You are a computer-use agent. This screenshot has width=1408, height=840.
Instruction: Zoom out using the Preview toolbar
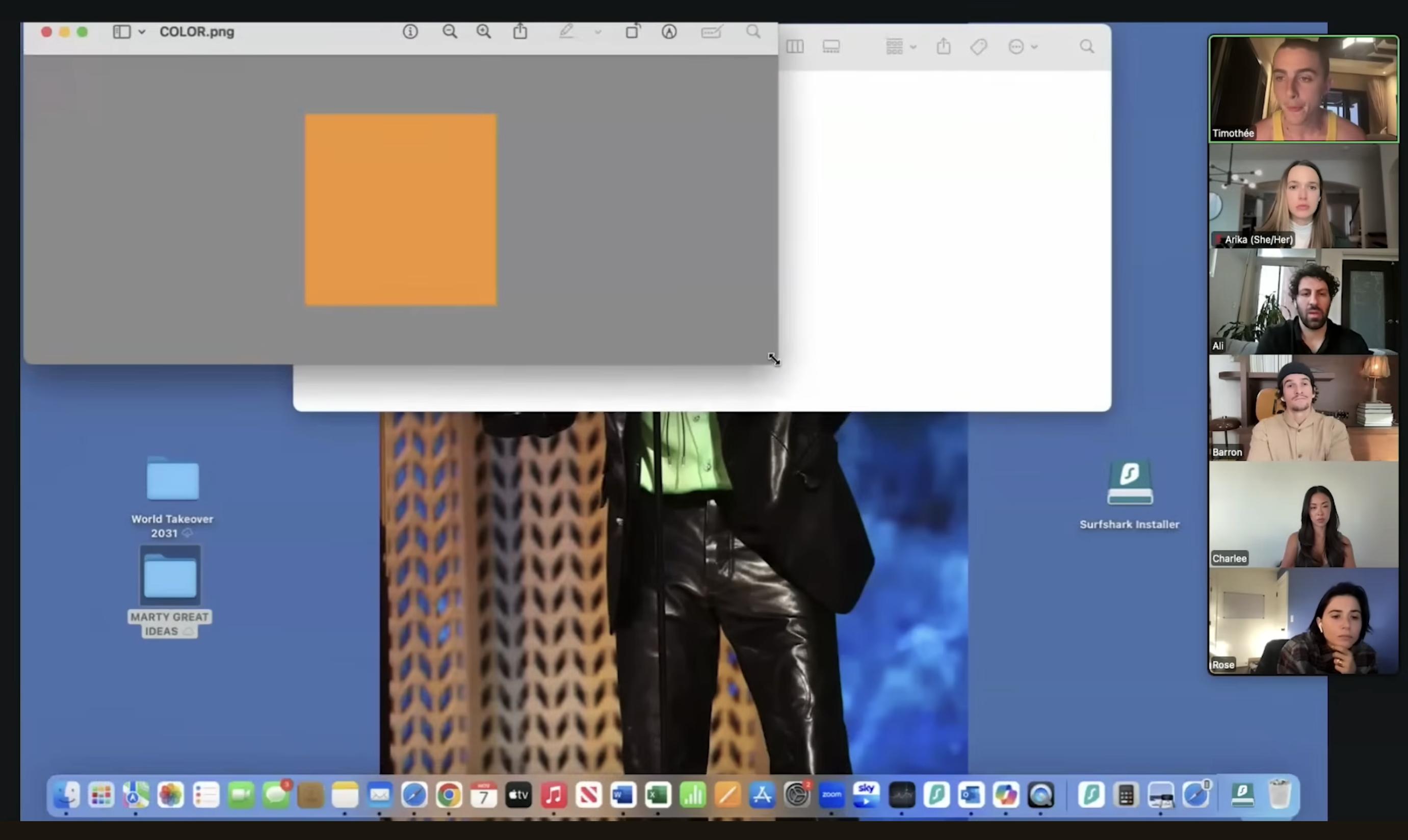coord(450,31)
